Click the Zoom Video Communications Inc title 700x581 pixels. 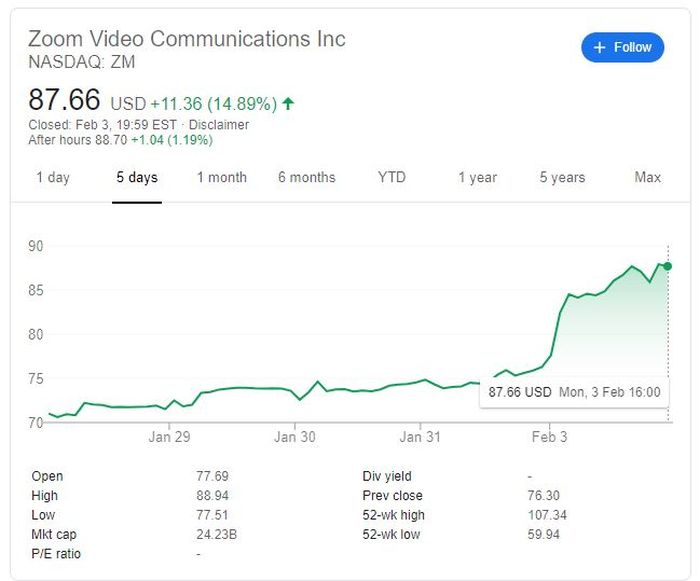pyautogui.click(x=187, y=39)
